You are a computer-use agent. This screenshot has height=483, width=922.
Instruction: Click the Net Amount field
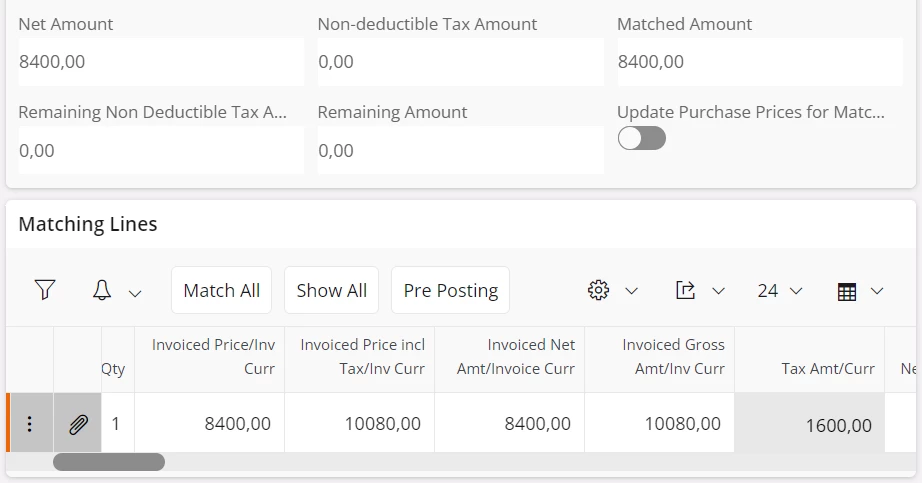click(x=160, y=62)
